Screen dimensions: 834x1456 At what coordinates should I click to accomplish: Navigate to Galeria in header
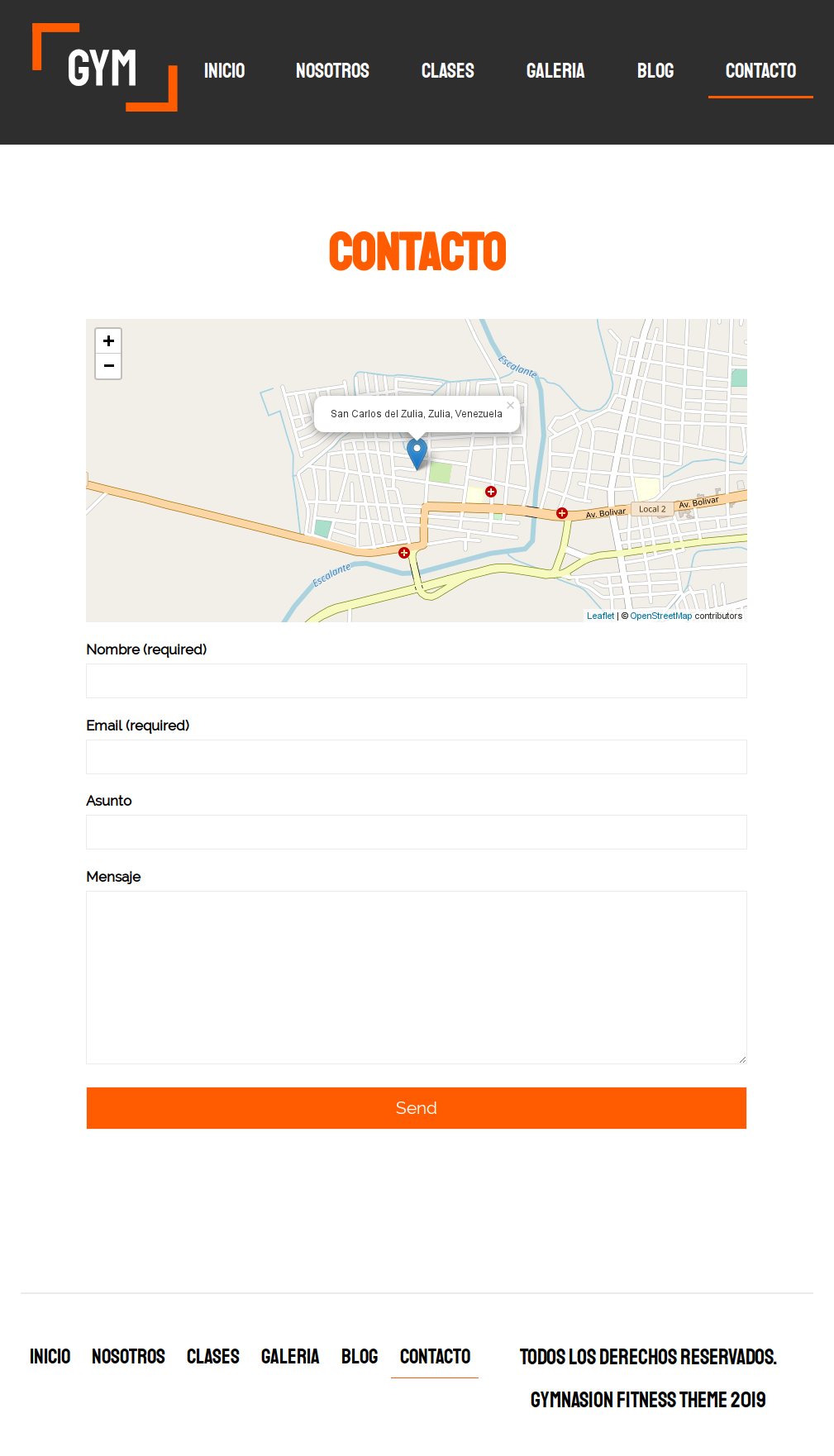pyautogui.click(x=555, y=71)
